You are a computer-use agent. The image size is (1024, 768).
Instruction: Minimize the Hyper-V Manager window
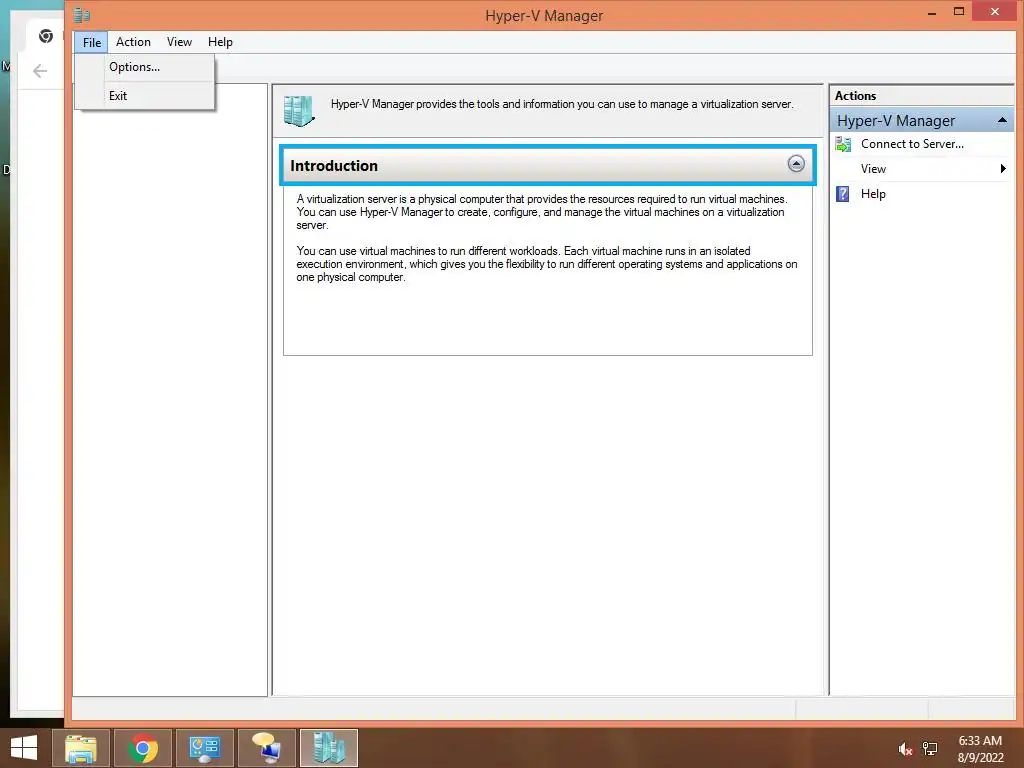(932, 13)
